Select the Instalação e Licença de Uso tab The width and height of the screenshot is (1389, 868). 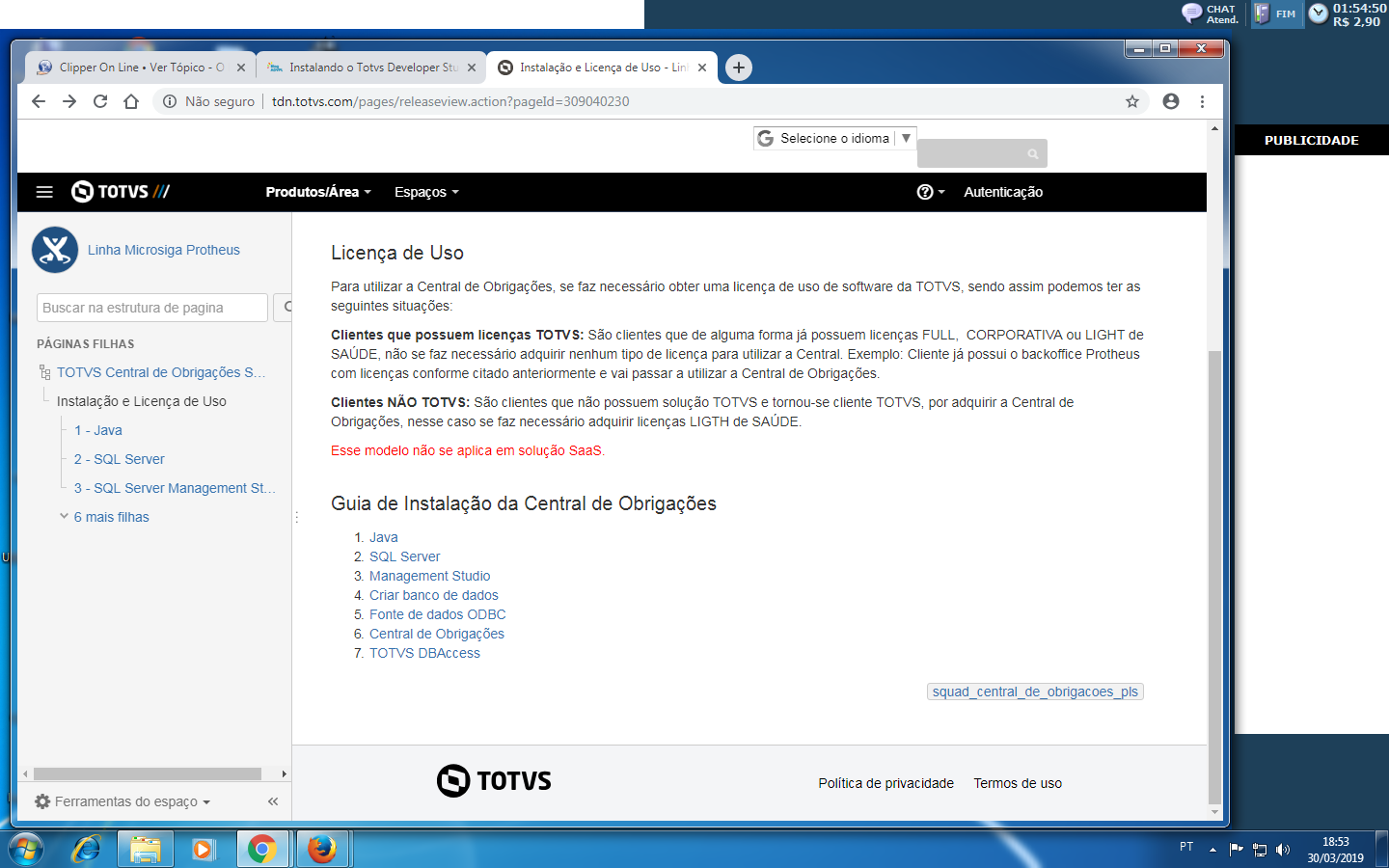pyautogui.click(x=602, y=68)
